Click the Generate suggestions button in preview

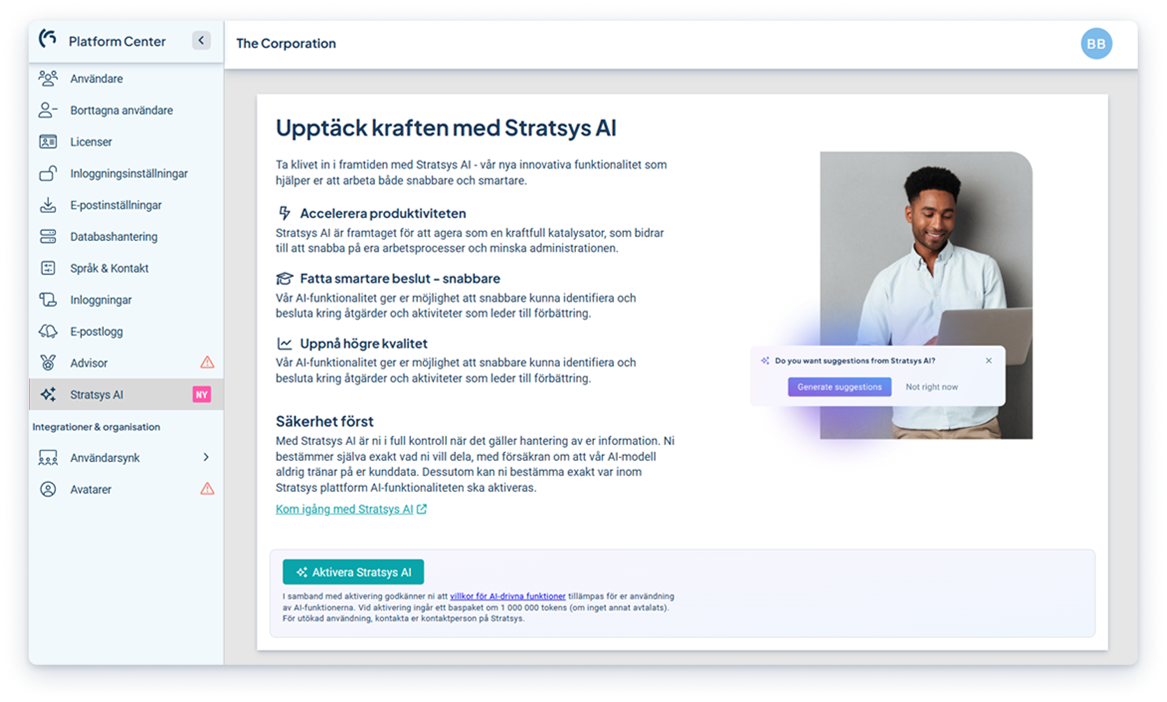tap(839, 387)
